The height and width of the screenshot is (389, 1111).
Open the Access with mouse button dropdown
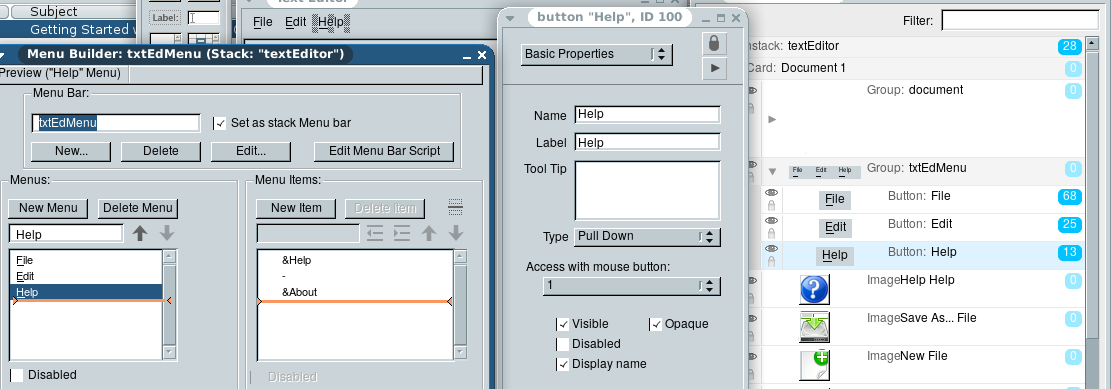(x=631, y=286)
